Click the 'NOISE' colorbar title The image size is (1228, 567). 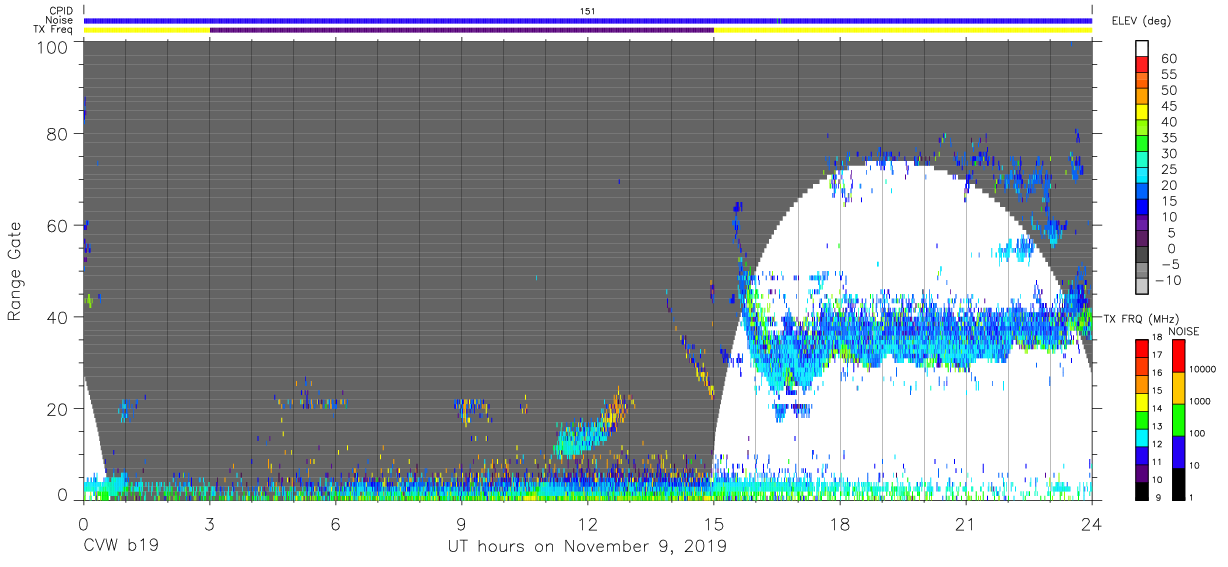click(1182, 331)
